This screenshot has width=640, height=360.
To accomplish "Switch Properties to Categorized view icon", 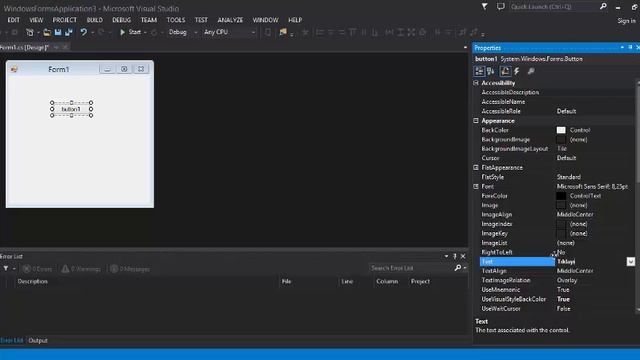I will click(479, 71).
